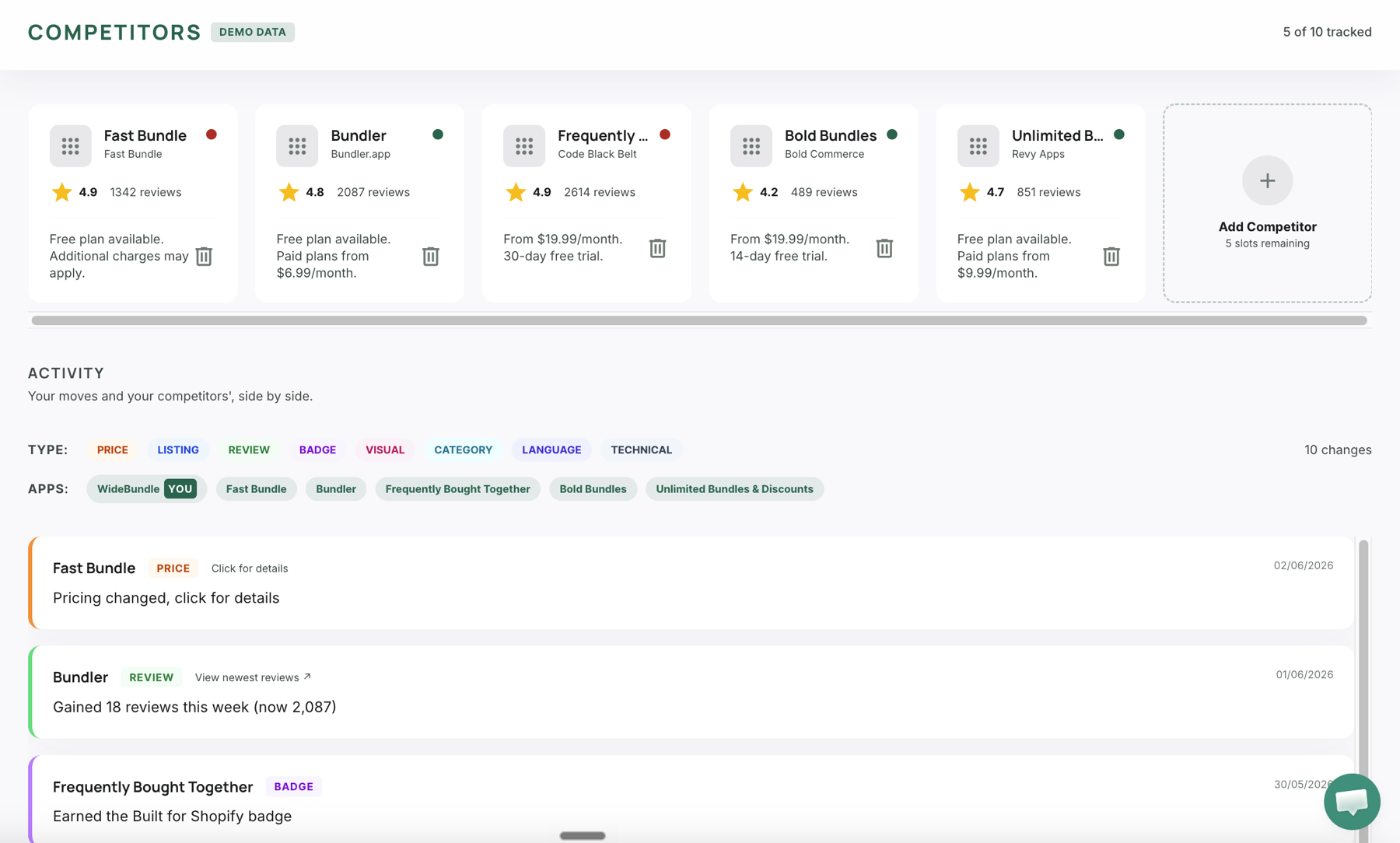This screenshot has height=843, width=1400.
Task: Click the Revy Apps app grid icon
Action: click(x=978, y=145)
